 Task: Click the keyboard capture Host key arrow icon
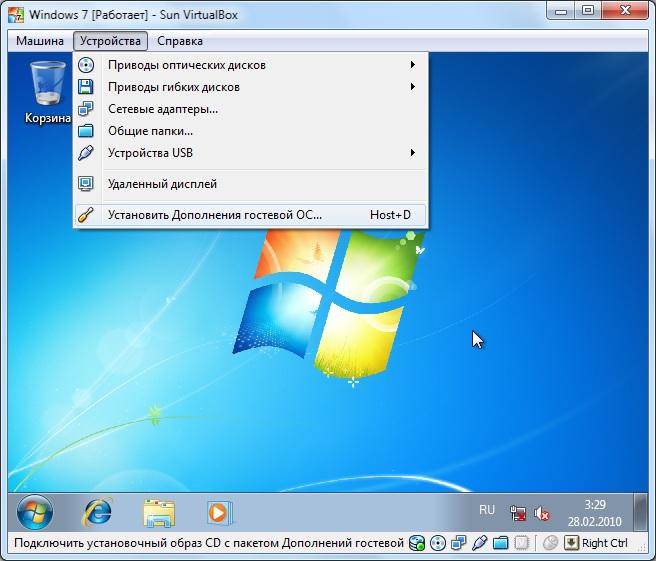pos(571,543)
